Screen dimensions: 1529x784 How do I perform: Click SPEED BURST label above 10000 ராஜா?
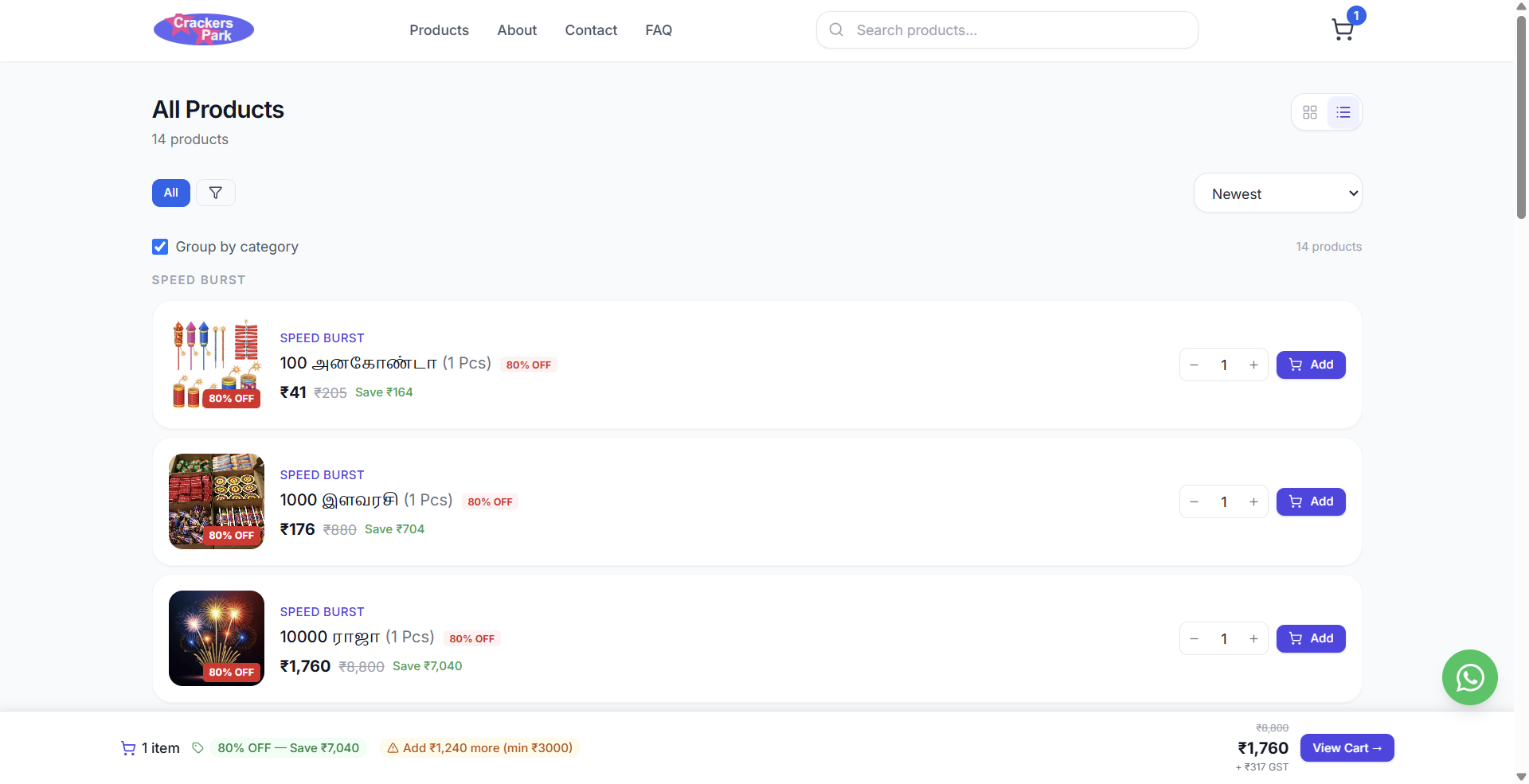click(x=322, y=612)
